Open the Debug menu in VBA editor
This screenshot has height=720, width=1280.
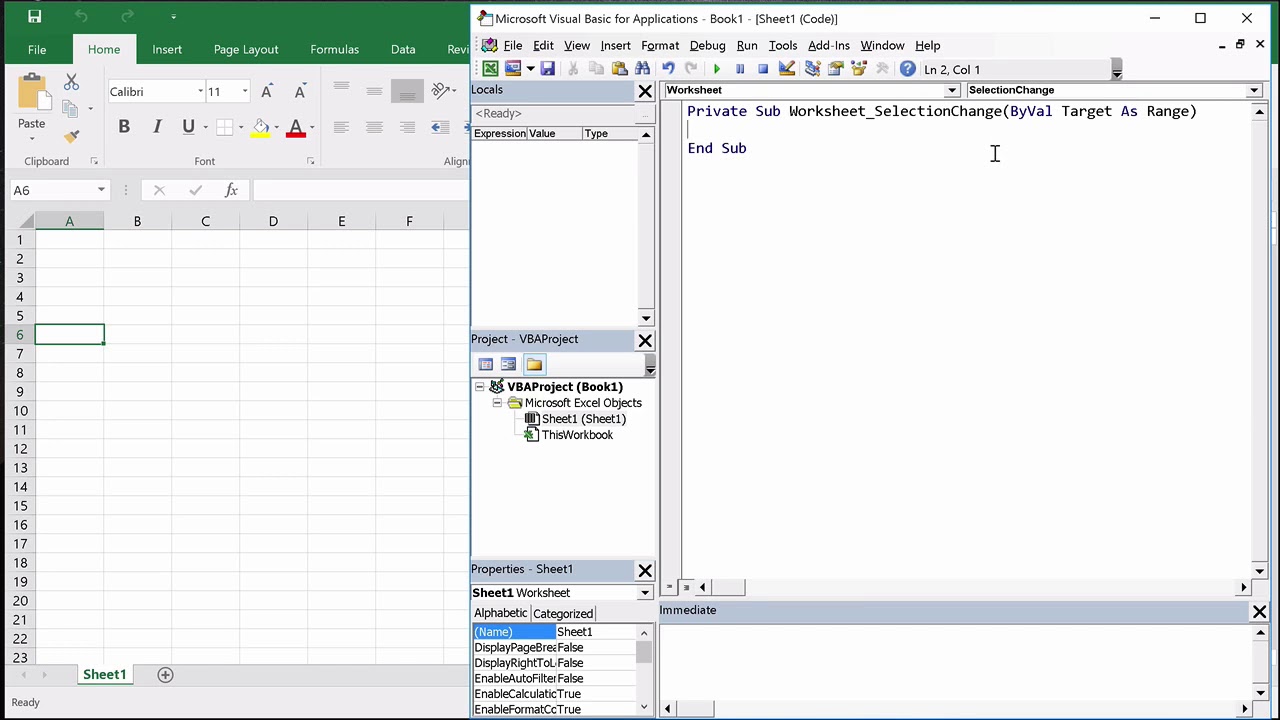coord(707,45)
